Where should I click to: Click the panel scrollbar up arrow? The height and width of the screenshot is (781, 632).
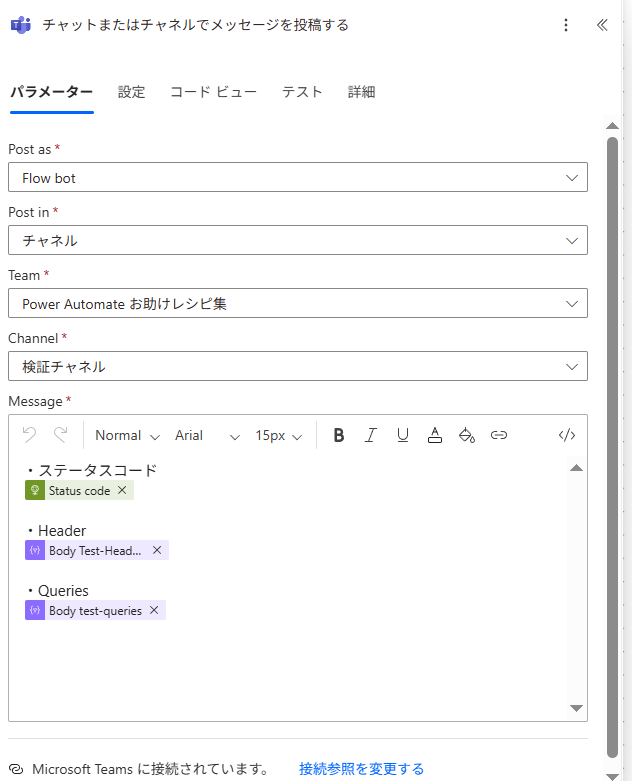tap(612, 126)
